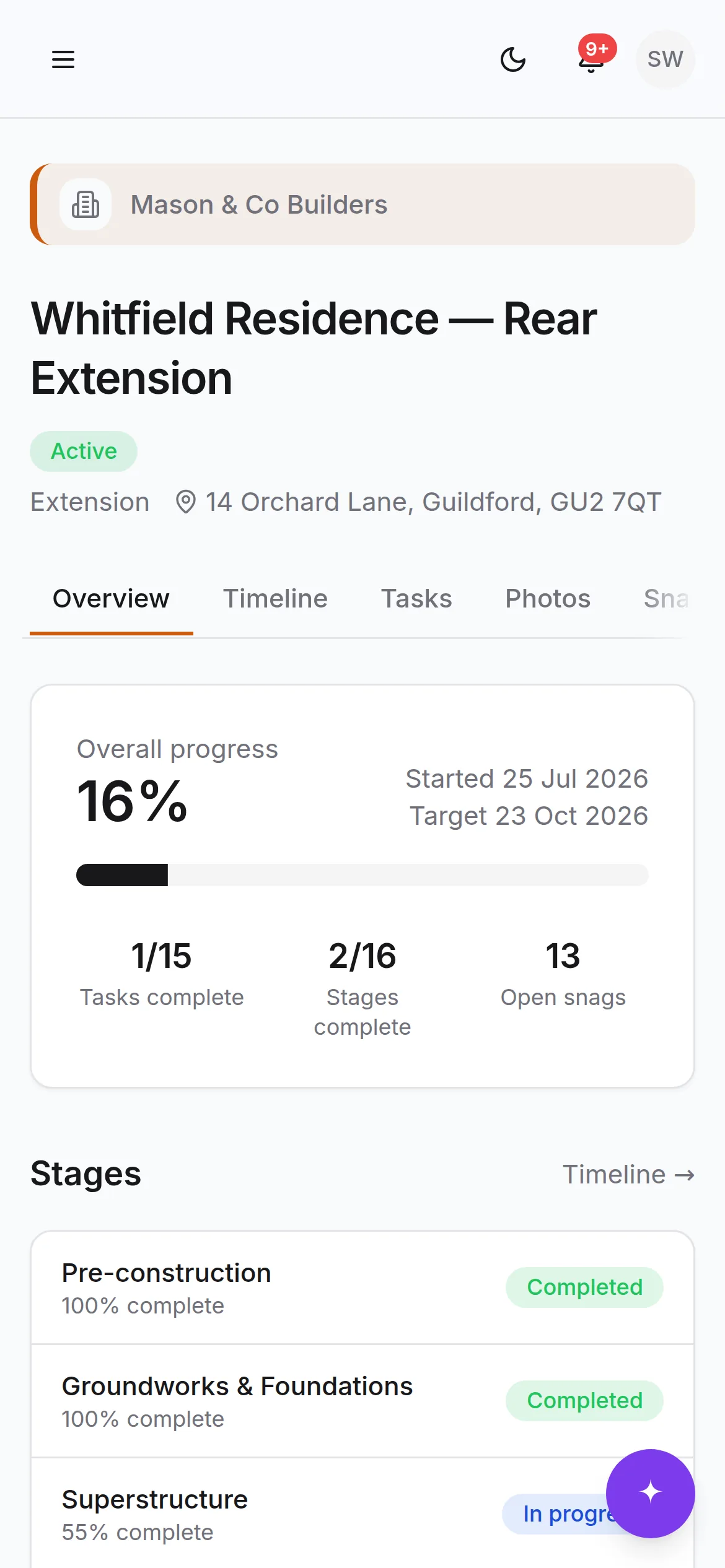Screen dimensions: 725x1568
Task: Click the building icon beside Mason & Co
Action: pyautogui.click(x=86, y=204)
